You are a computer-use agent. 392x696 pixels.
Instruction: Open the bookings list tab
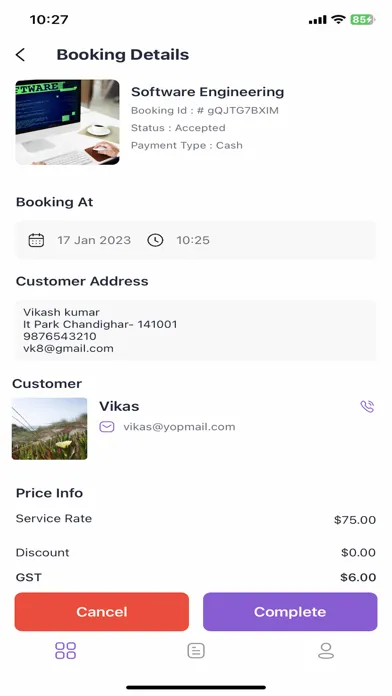click(x=196, y=650)
